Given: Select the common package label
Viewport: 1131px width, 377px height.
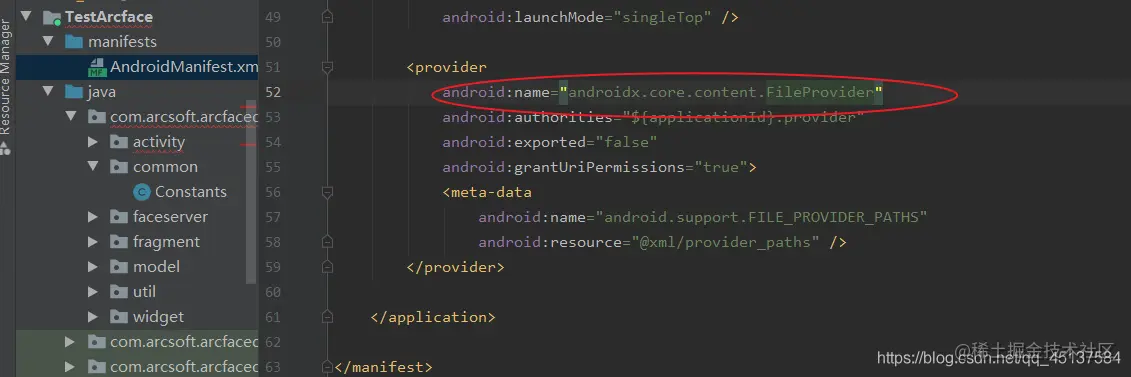Looking at the screenshot, I should [x=165, y=167].
